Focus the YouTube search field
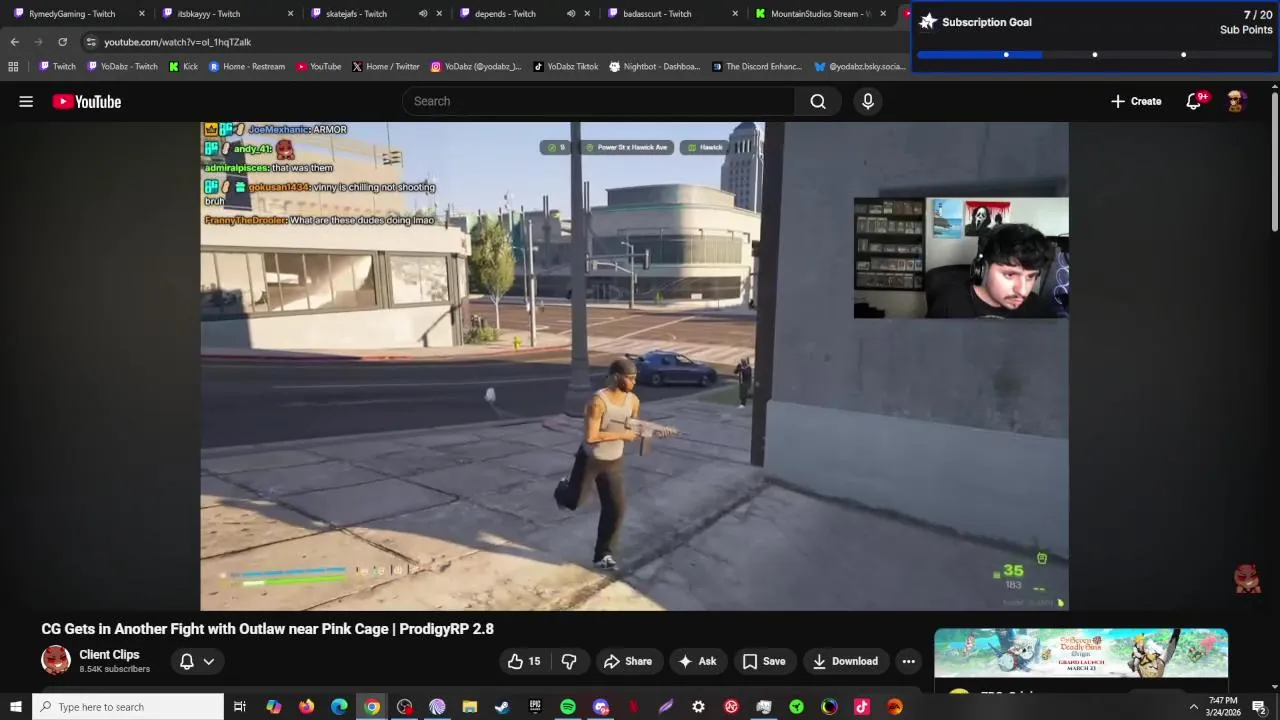This screenshot has width=1280, height=720. pyautogui.click(x=599, y=101)
